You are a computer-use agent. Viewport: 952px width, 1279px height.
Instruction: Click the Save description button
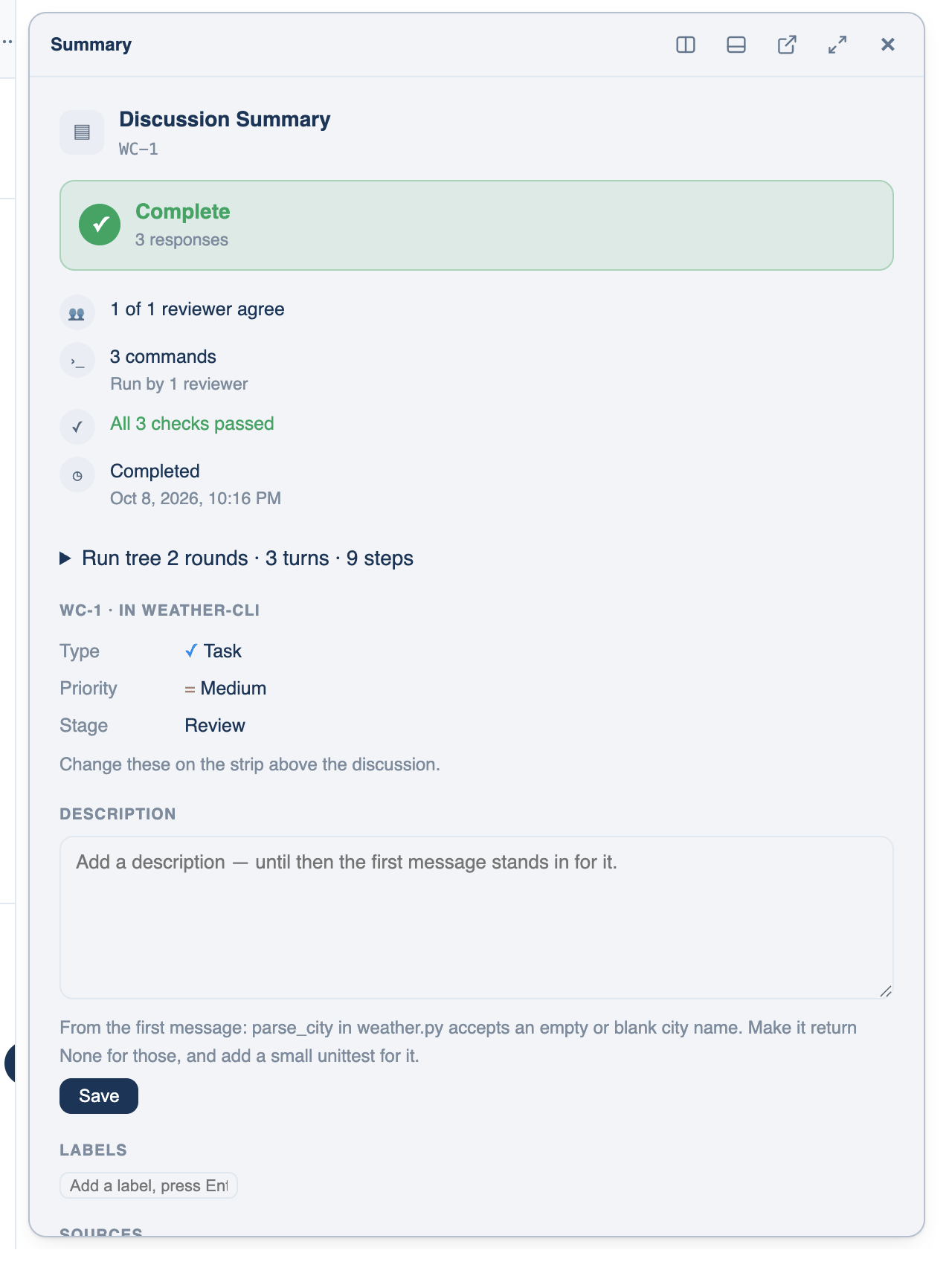[x=99, y=1096]
